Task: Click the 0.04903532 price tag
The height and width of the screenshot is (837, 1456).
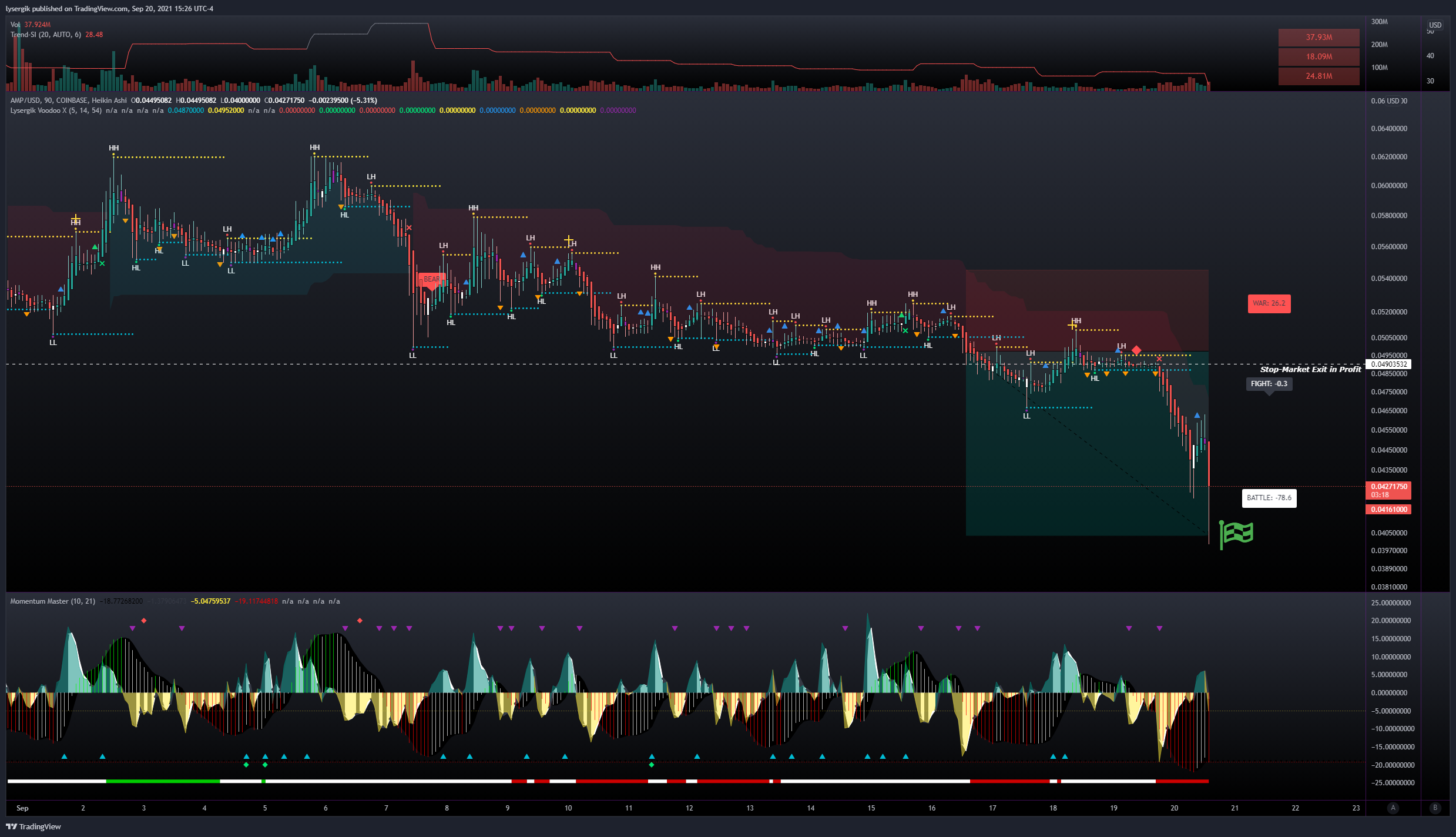Action: tap(1389, 364)
